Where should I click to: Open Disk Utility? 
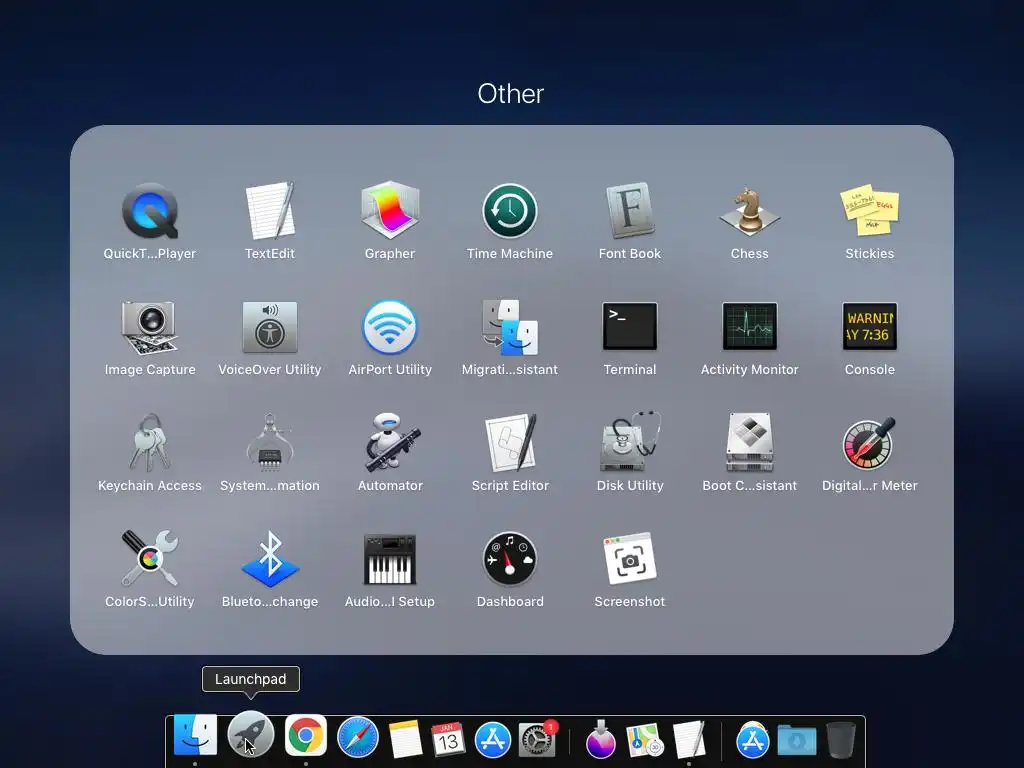point(630,442)
